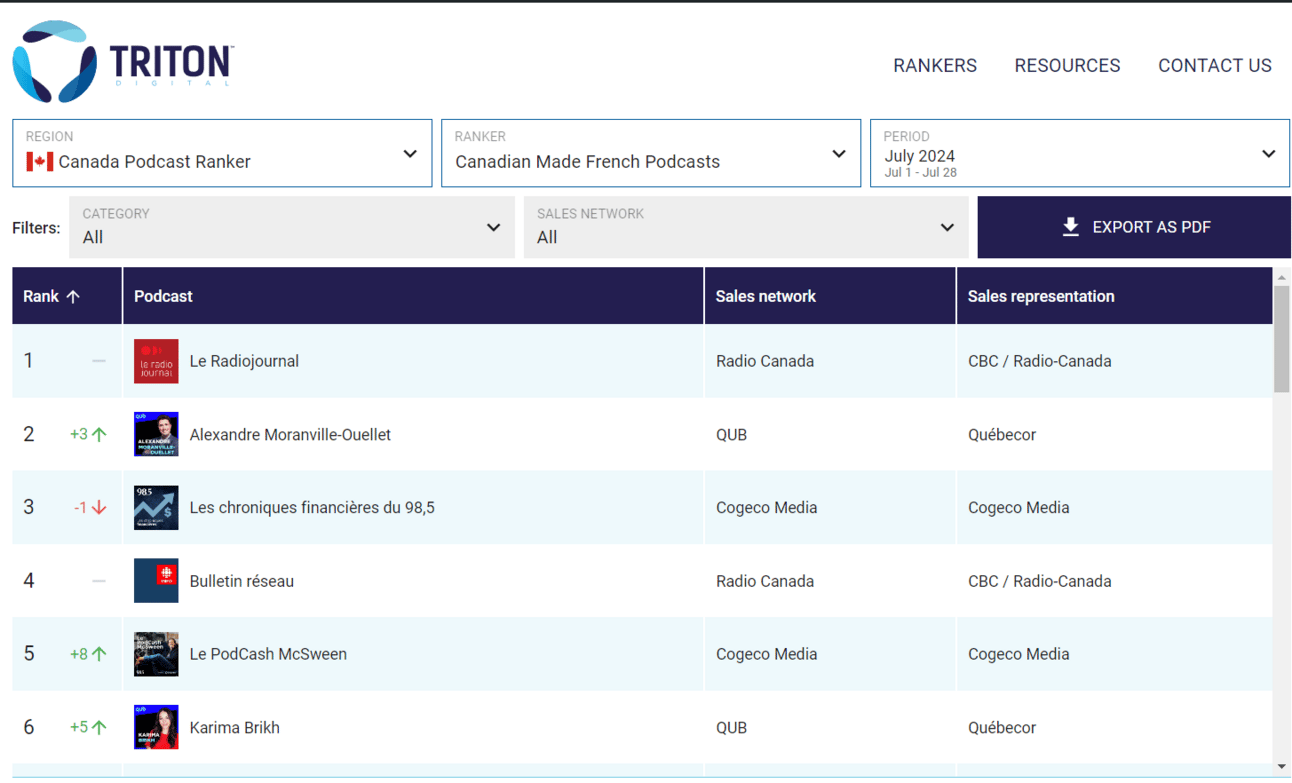Open the Sales Network filter dropdown
Screen dimensions: 1292x783
(x=745, y=227)
